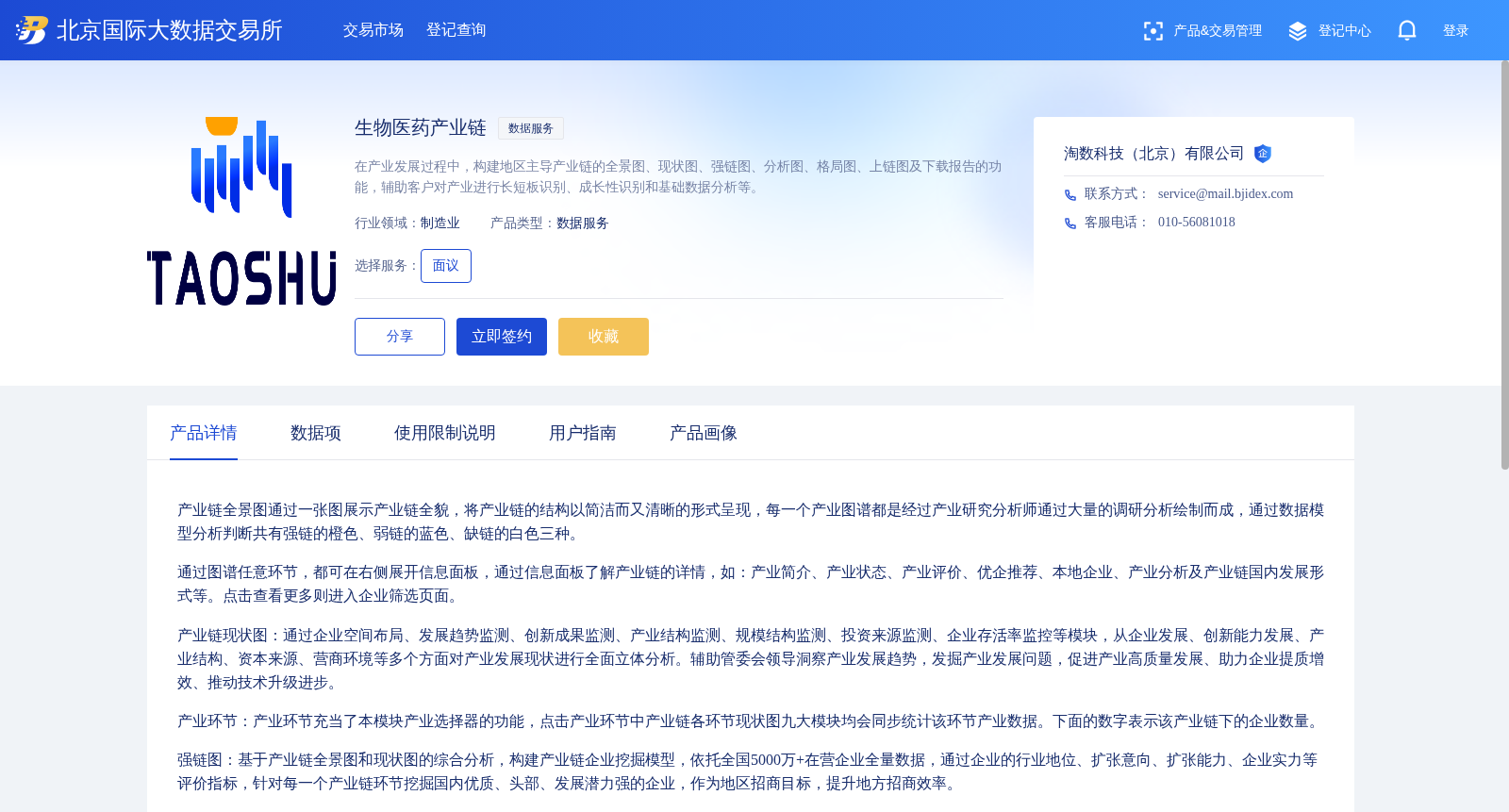
Task: Click the paragraph starting 产业环节
Action: [x=751, y=721]
